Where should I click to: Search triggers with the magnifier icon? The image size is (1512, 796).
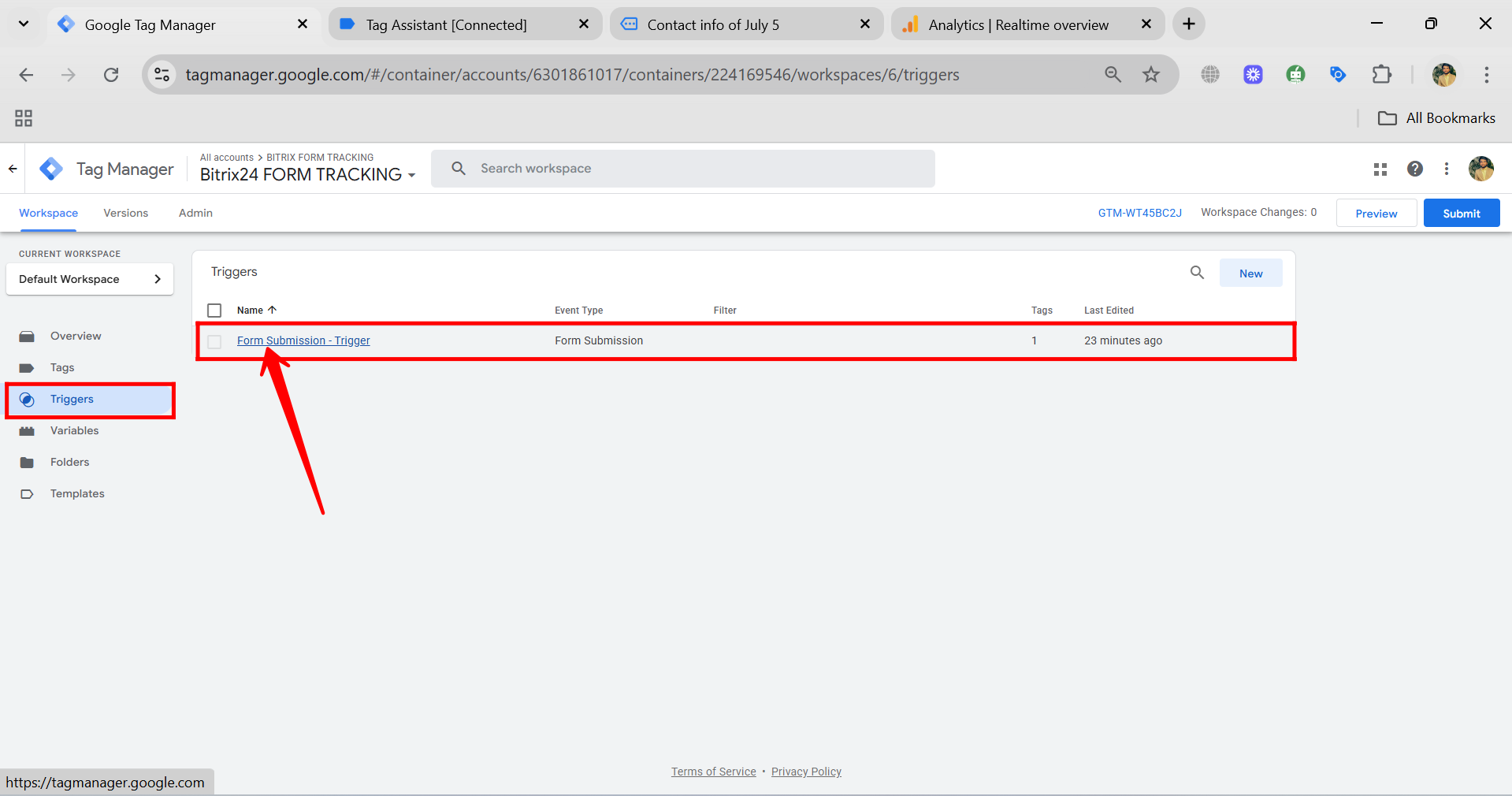click(x=1197, y=273)
